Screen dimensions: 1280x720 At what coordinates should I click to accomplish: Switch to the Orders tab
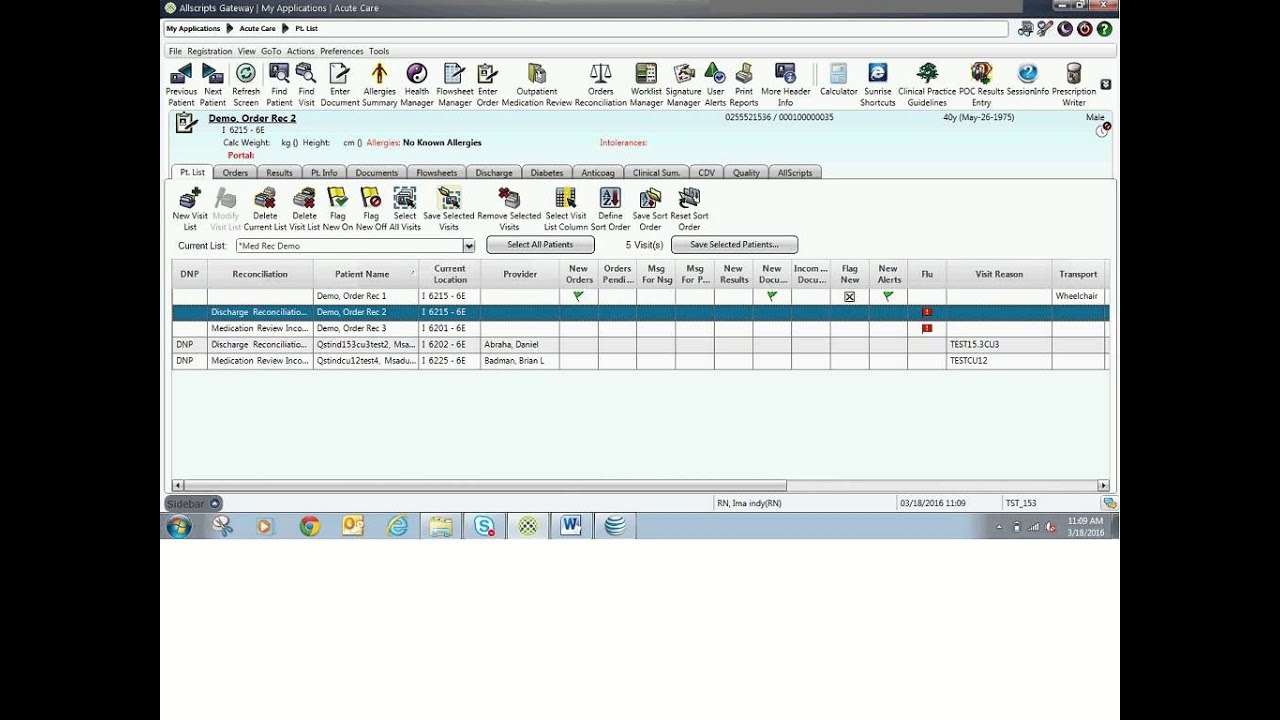tap(235, 173)
